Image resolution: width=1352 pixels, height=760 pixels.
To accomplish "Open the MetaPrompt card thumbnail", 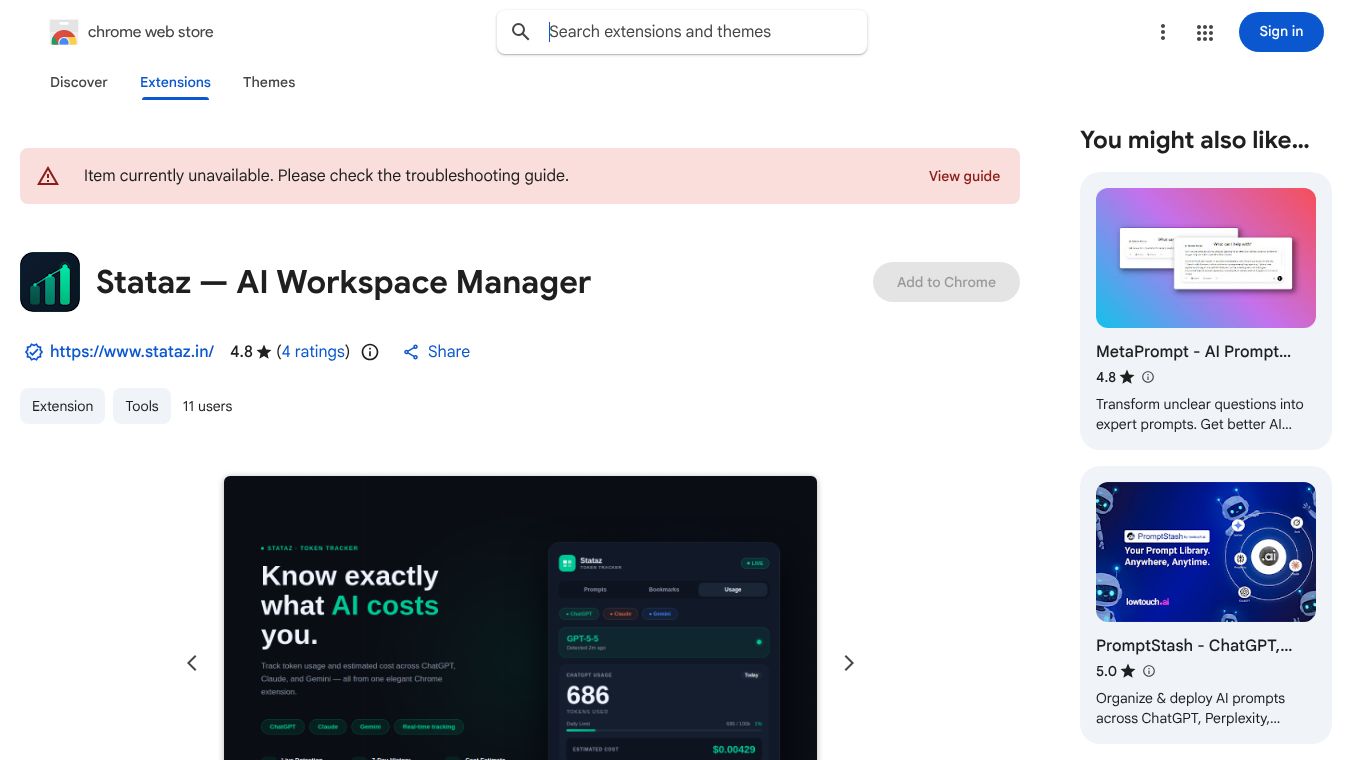I will pos(1206,258).
